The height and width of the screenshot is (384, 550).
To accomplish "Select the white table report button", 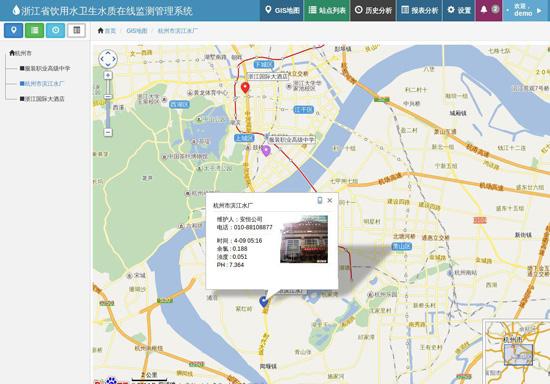I will (x=76, y=31).
